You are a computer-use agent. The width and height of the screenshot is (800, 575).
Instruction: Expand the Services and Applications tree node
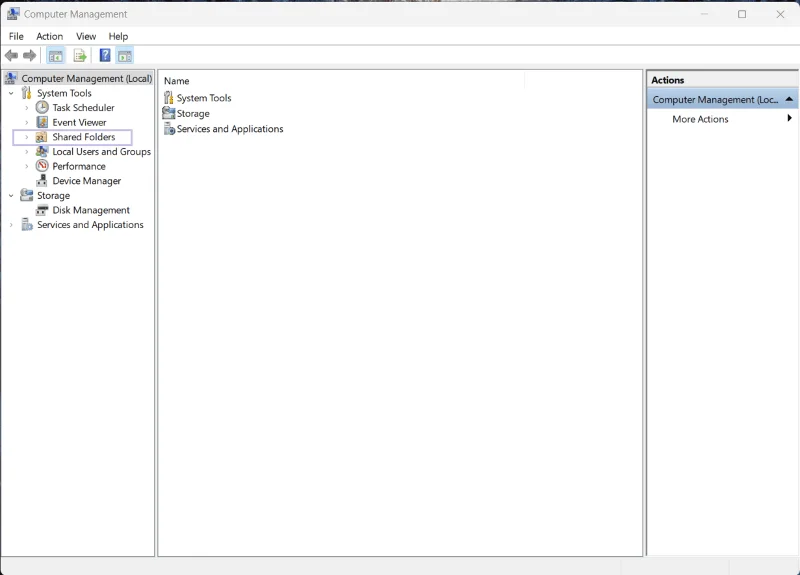pos(11,224)
